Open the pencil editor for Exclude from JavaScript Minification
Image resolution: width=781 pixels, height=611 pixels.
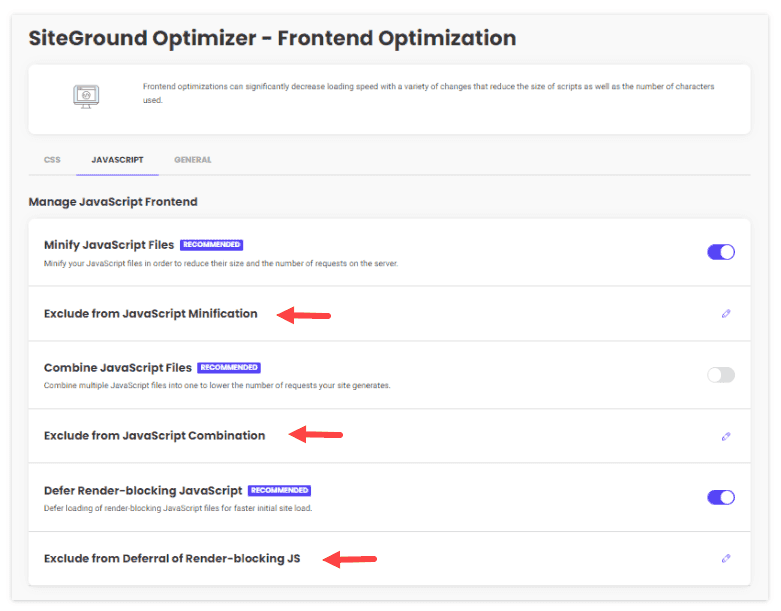pyautogui.click(x=726, y=314)
